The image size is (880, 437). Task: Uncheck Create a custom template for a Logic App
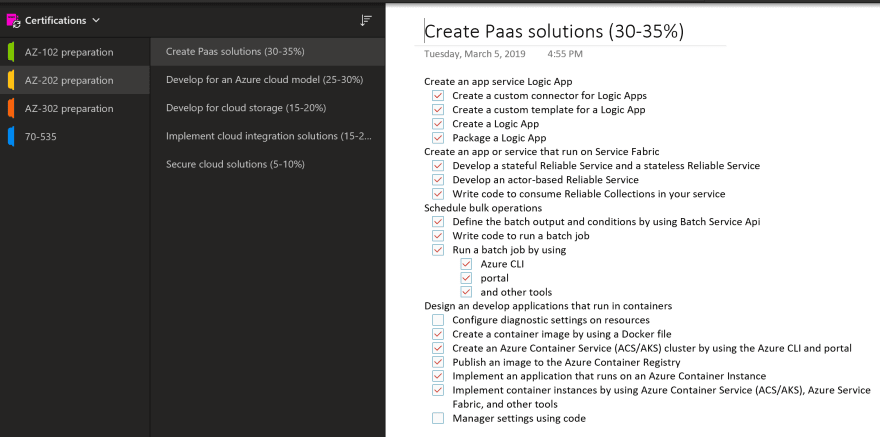[438, 109]
